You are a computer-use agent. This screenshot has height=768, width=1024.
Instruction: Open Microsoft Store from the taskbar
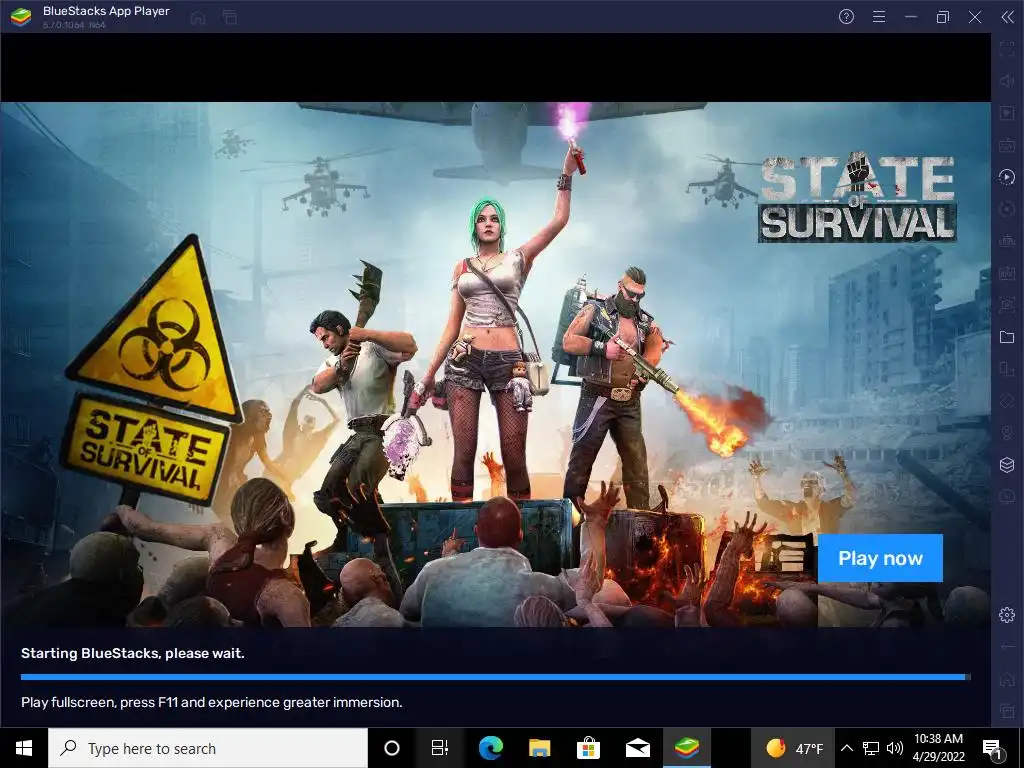click(588, 748)
